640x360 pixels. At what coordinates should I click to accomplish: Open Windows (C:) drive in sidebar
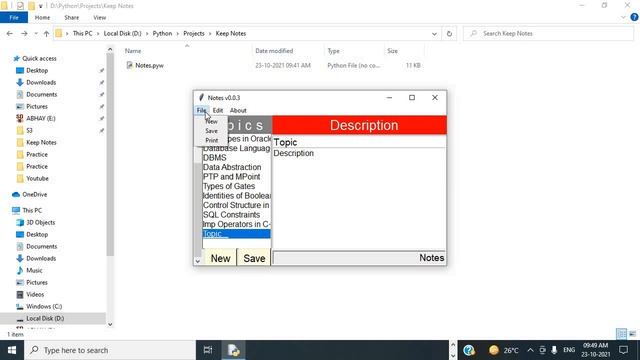pyautogui.click(x=44, y=306)
